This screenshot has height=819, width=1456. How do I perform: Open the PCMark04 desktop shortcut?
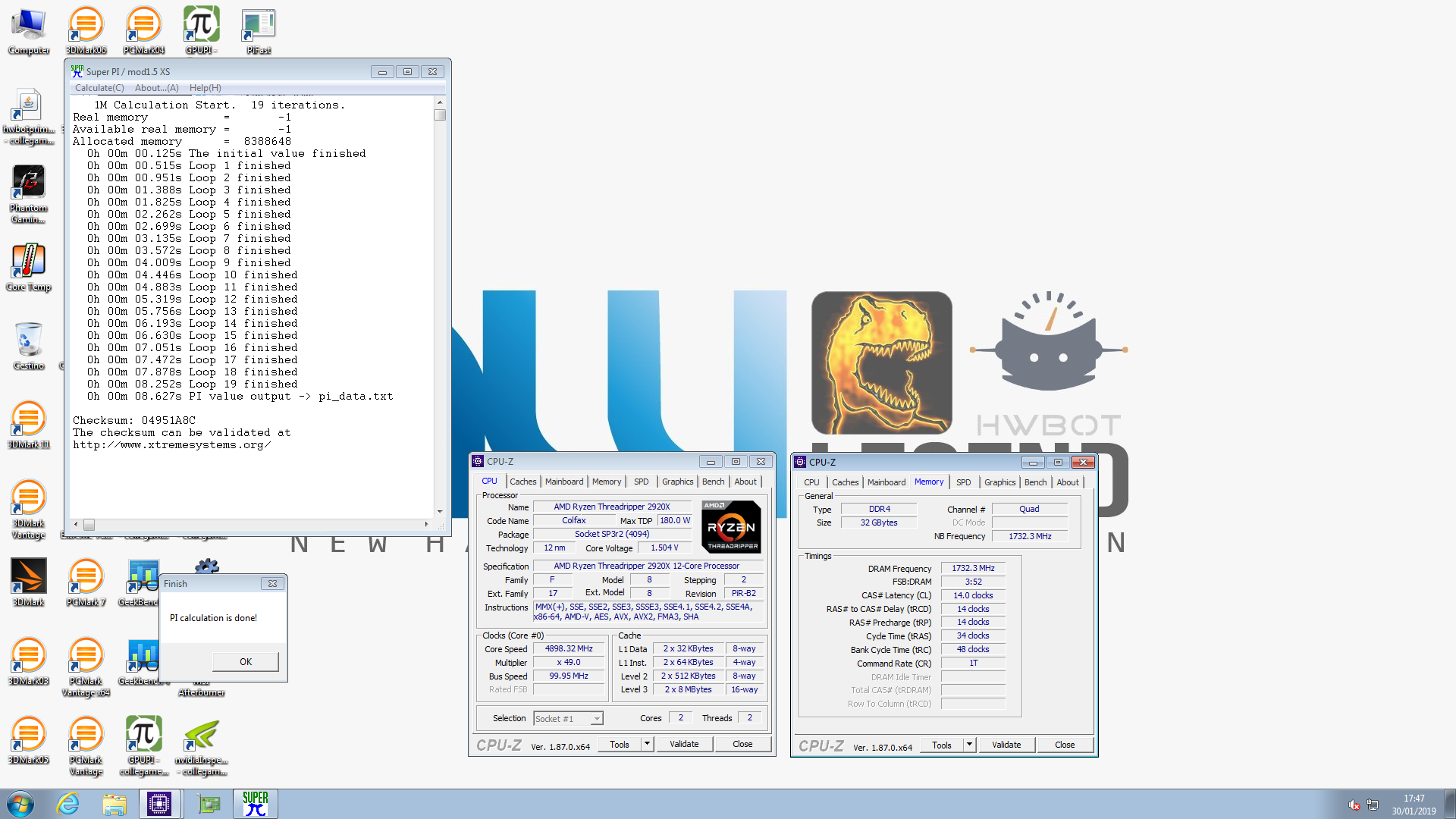[143, 31]
